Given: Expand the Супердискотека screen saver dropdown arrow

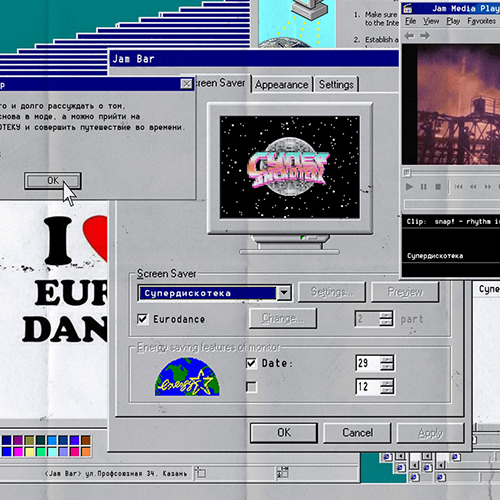Looking at the screenshot, I should 284,293.
